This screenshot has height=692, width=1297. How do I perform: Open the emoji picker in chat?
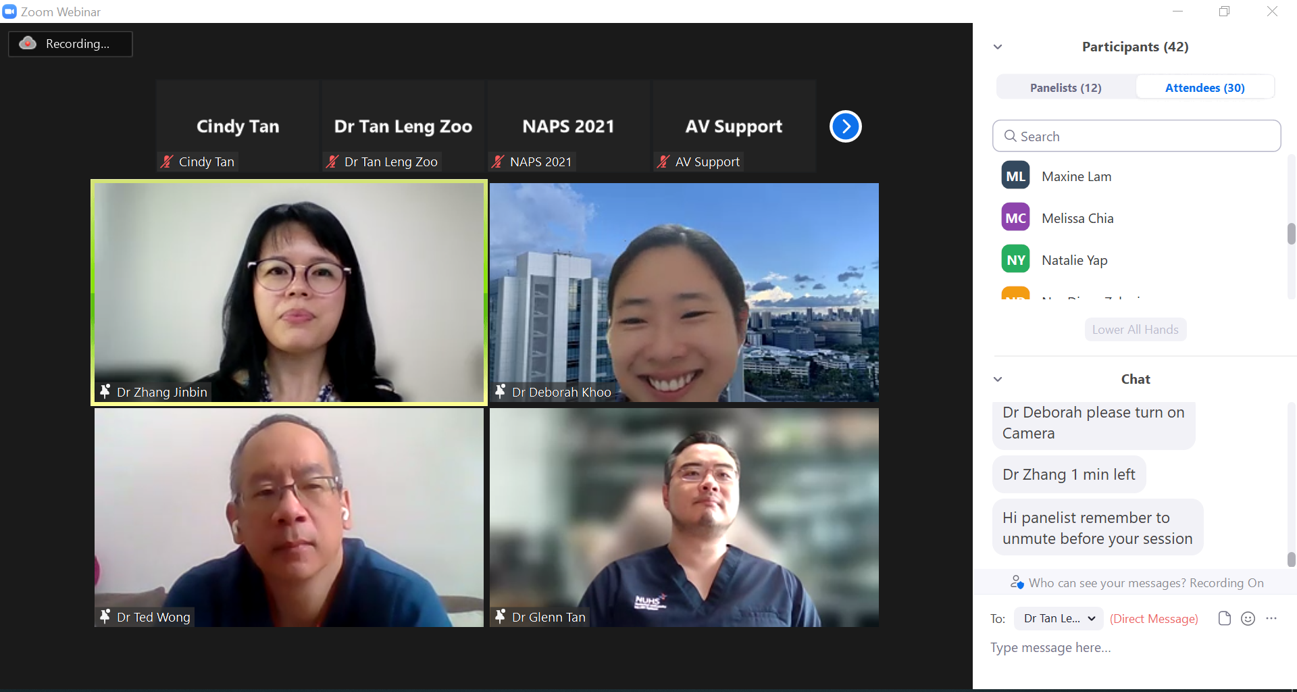[x=1248, y=619]
